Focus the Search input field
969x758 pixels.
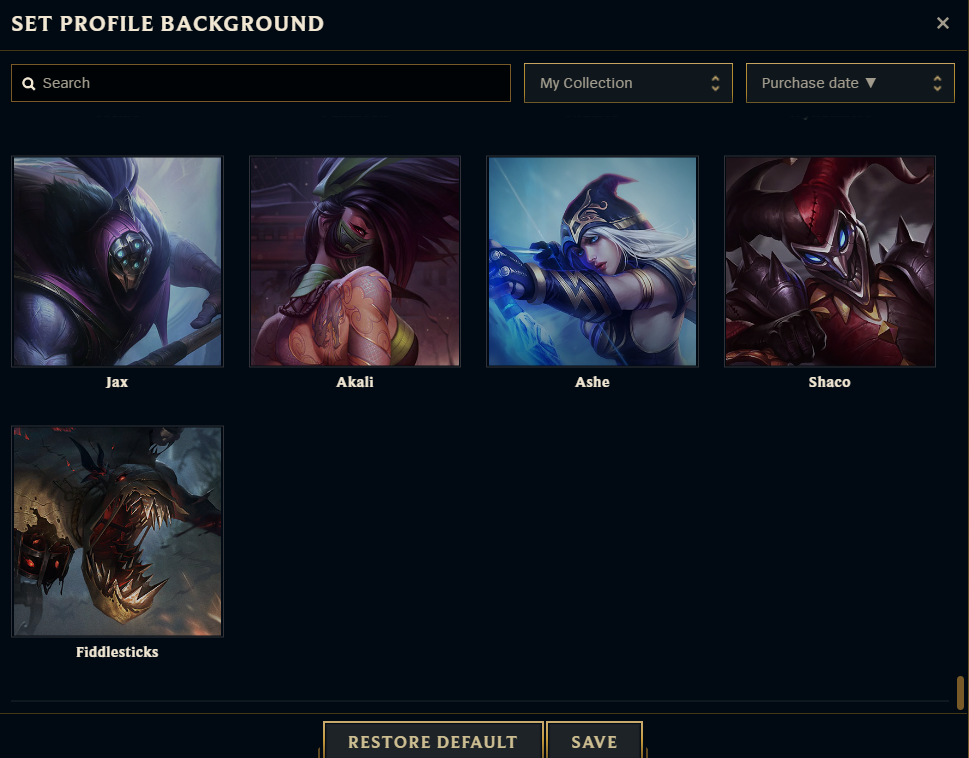261,83
